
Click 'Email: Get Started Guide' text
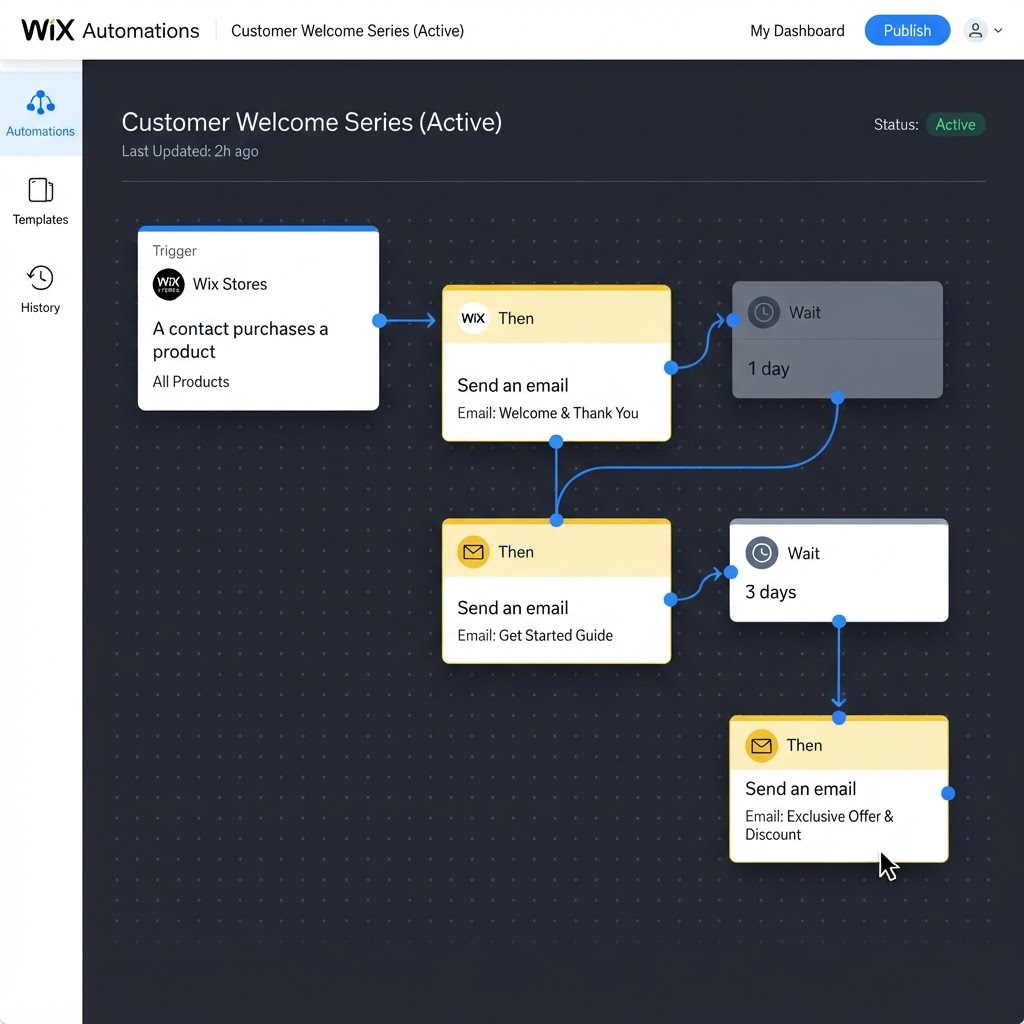point(535,635)
